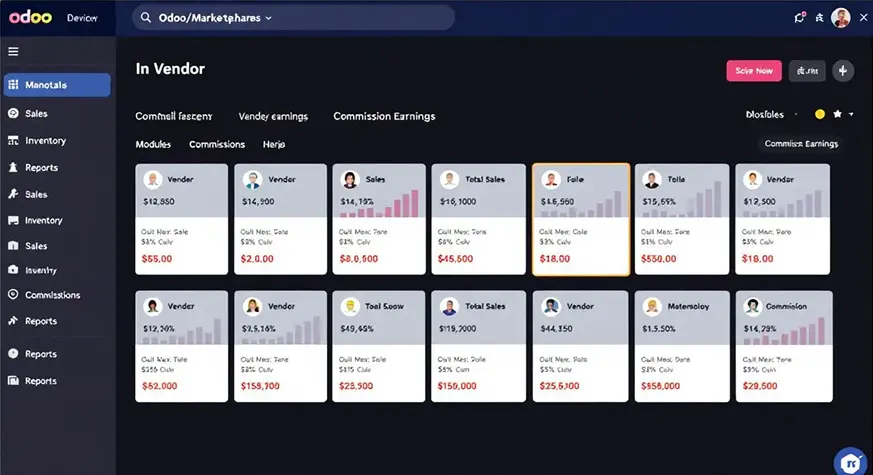The image size is (873, 475).
Task: Click the star favorite icon
Action: tap(837, 114)
